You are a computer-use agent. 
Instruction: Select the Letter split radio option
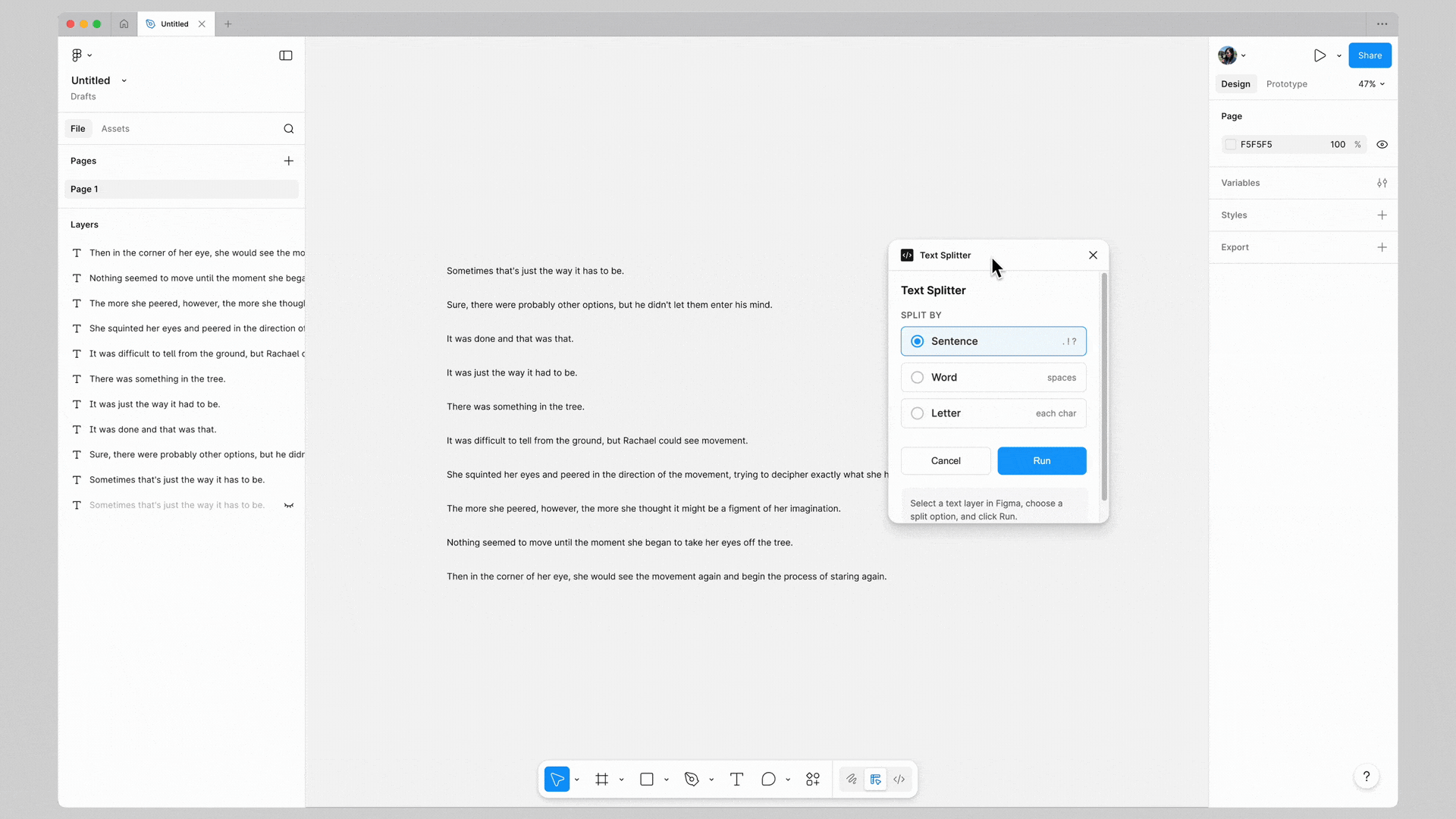(x=918, y=413)
